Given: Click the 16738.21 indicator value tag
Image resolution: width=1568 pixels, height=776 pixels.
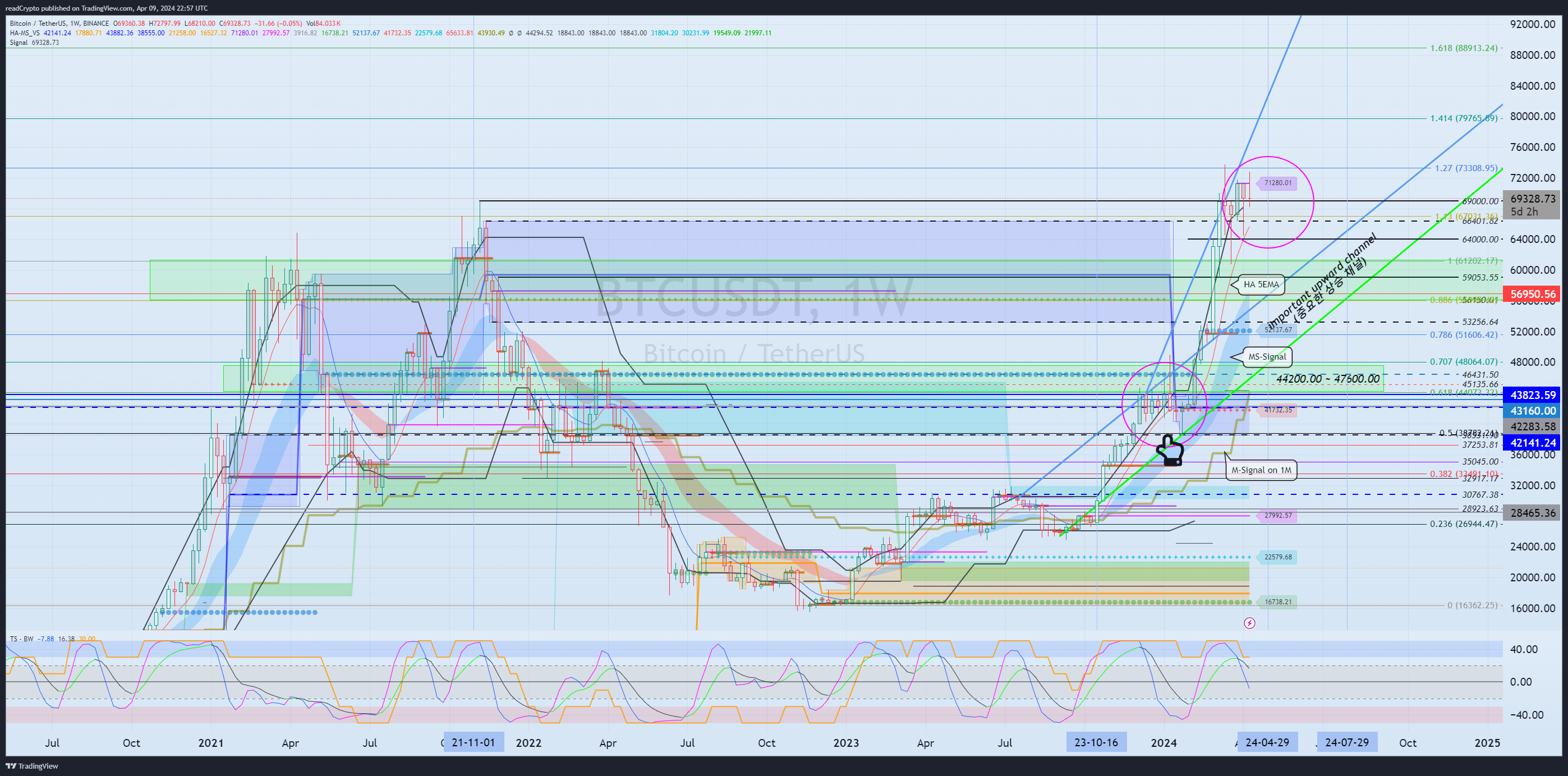Looking at the screenshot, I should tap(1277, 602).
